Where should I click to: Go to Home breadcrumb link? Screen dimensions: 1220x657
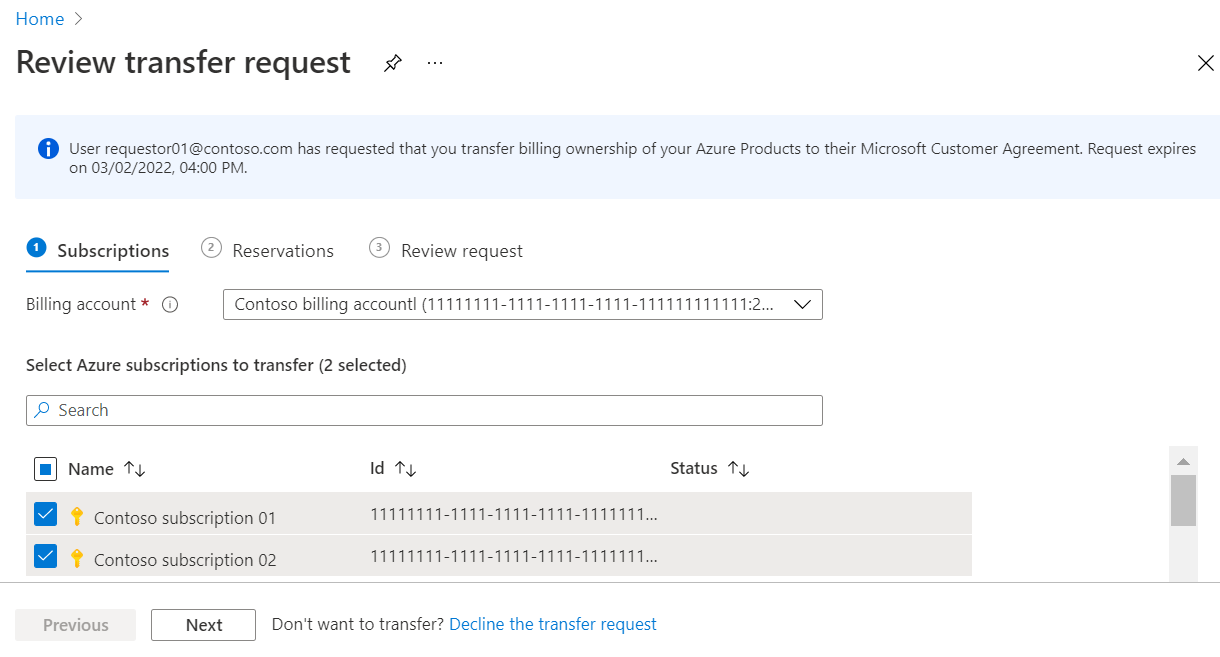pyautogui.click(x=40, y=19)
